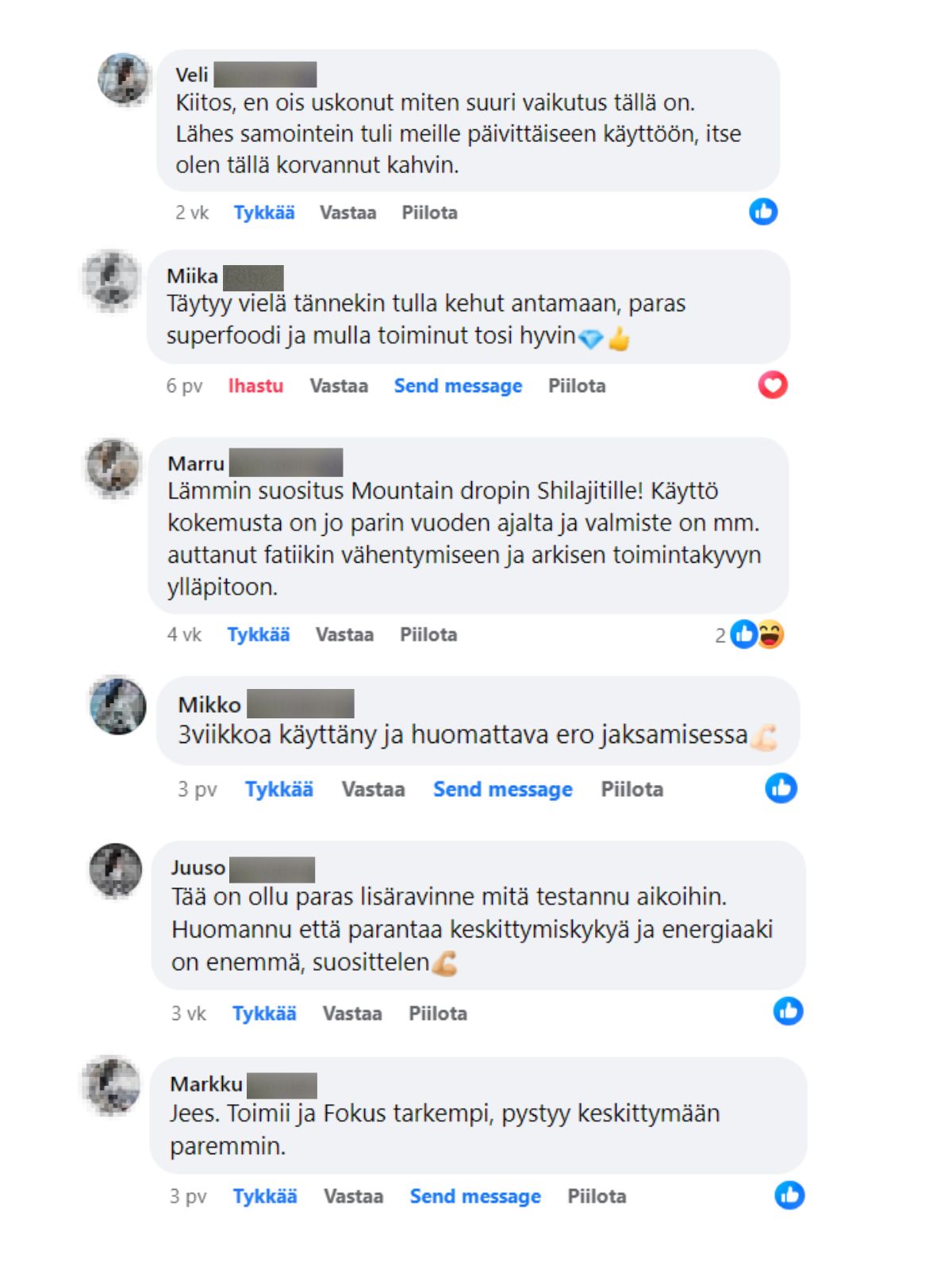Click the like reaction icon on Mikko's comment
This screenshot has height=1270, width=952.
coord(781,788)
